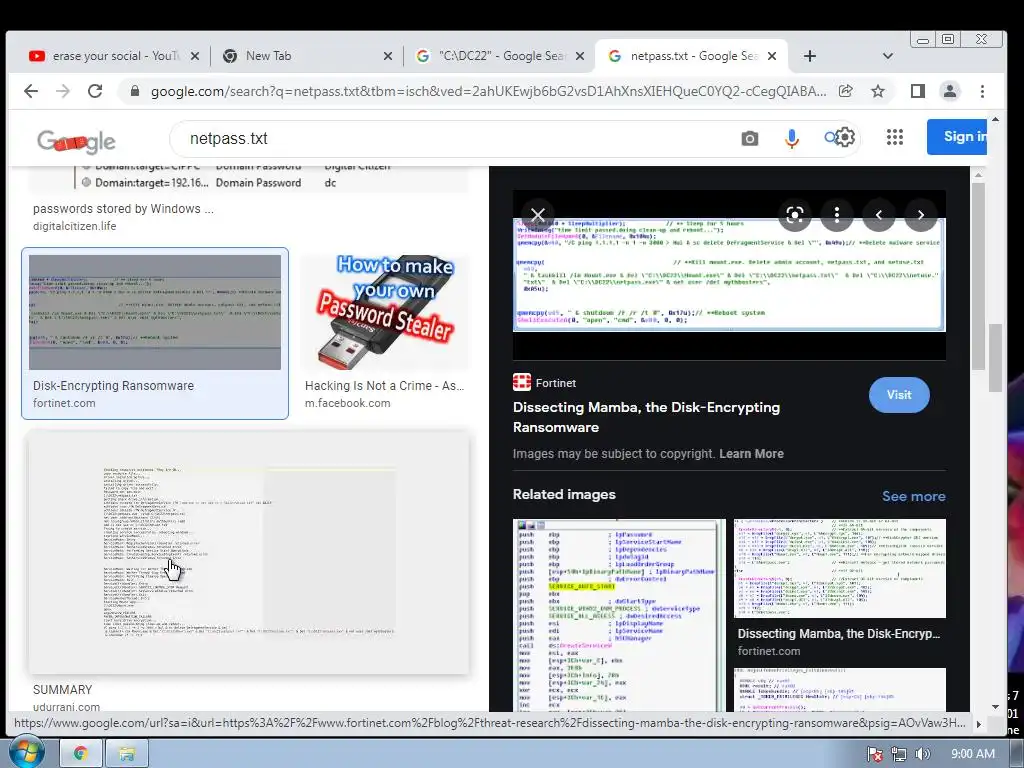Open related assembly code image with yellow highlight

tap(619, 615)
